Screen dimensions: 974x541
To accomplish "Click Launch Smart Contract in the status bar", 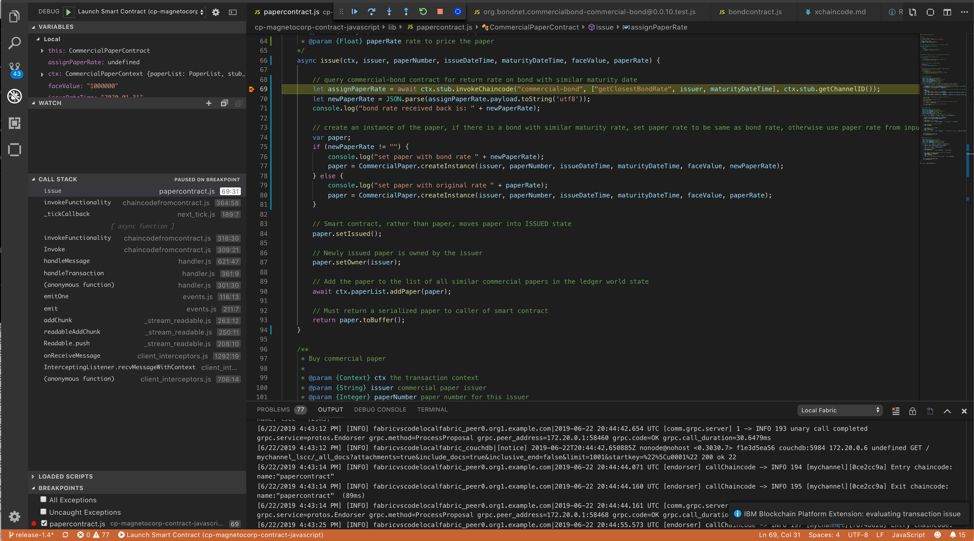I will pyautogui.click(x=221, y=535).
